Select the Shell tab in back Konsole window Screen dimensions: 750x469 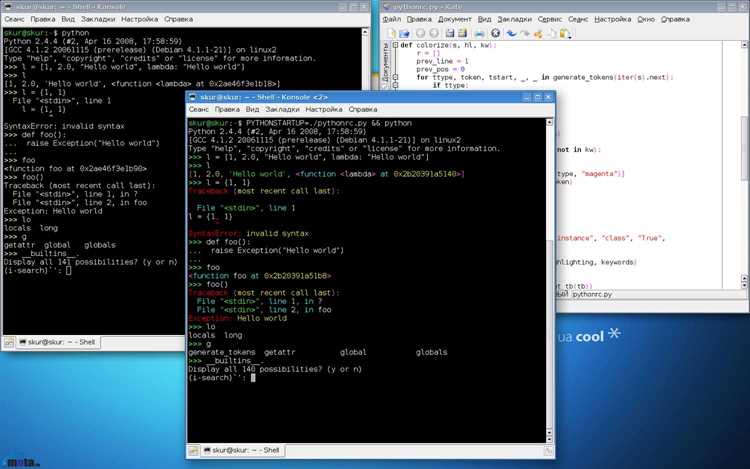click(x=57, y=342)
